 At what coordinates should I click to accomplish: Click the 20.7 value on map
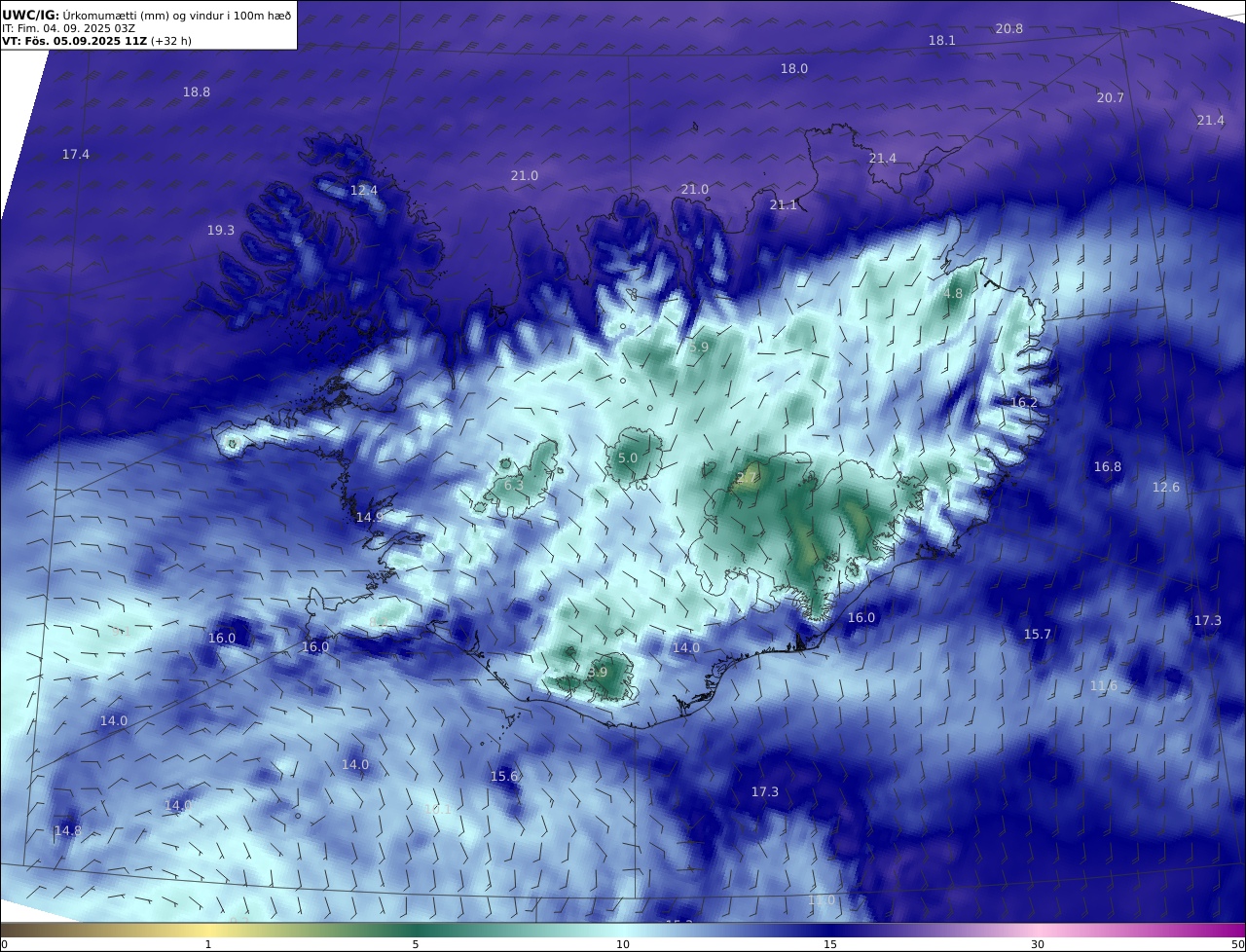point(1111,97)
